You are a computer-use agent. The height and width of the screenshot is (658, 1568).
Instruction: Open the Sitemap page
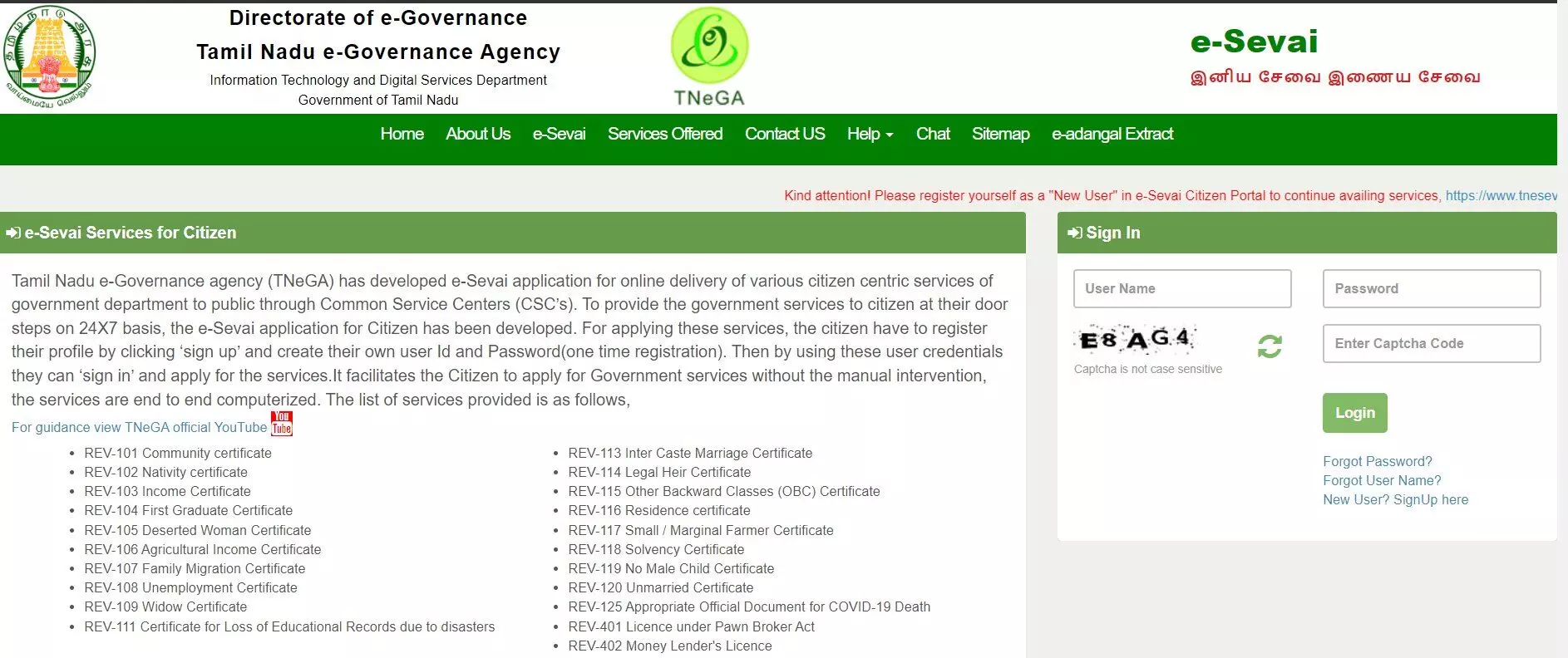[x=1000, y=134]
